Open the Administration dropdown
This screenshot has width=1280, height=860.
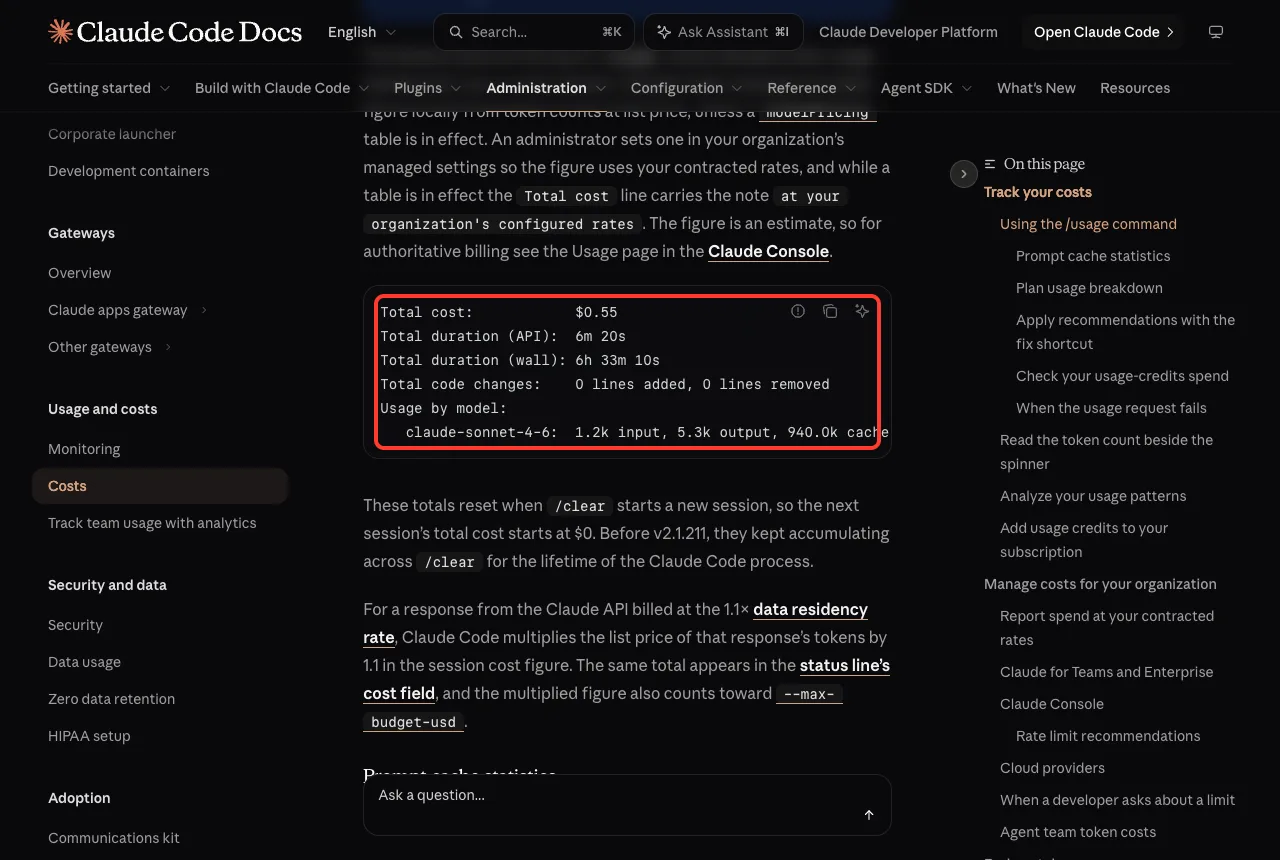(546, 88)
